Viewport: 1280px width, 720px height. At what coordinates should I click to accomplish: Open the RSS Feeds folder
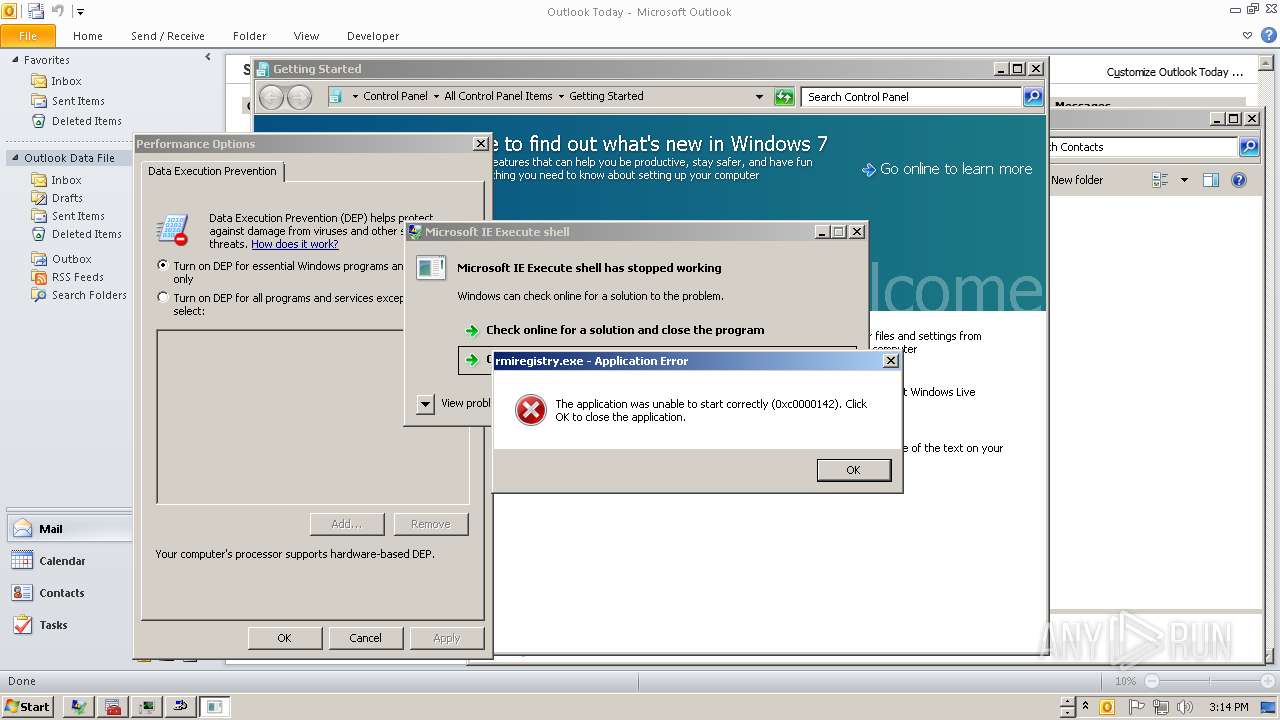[77, 277]
